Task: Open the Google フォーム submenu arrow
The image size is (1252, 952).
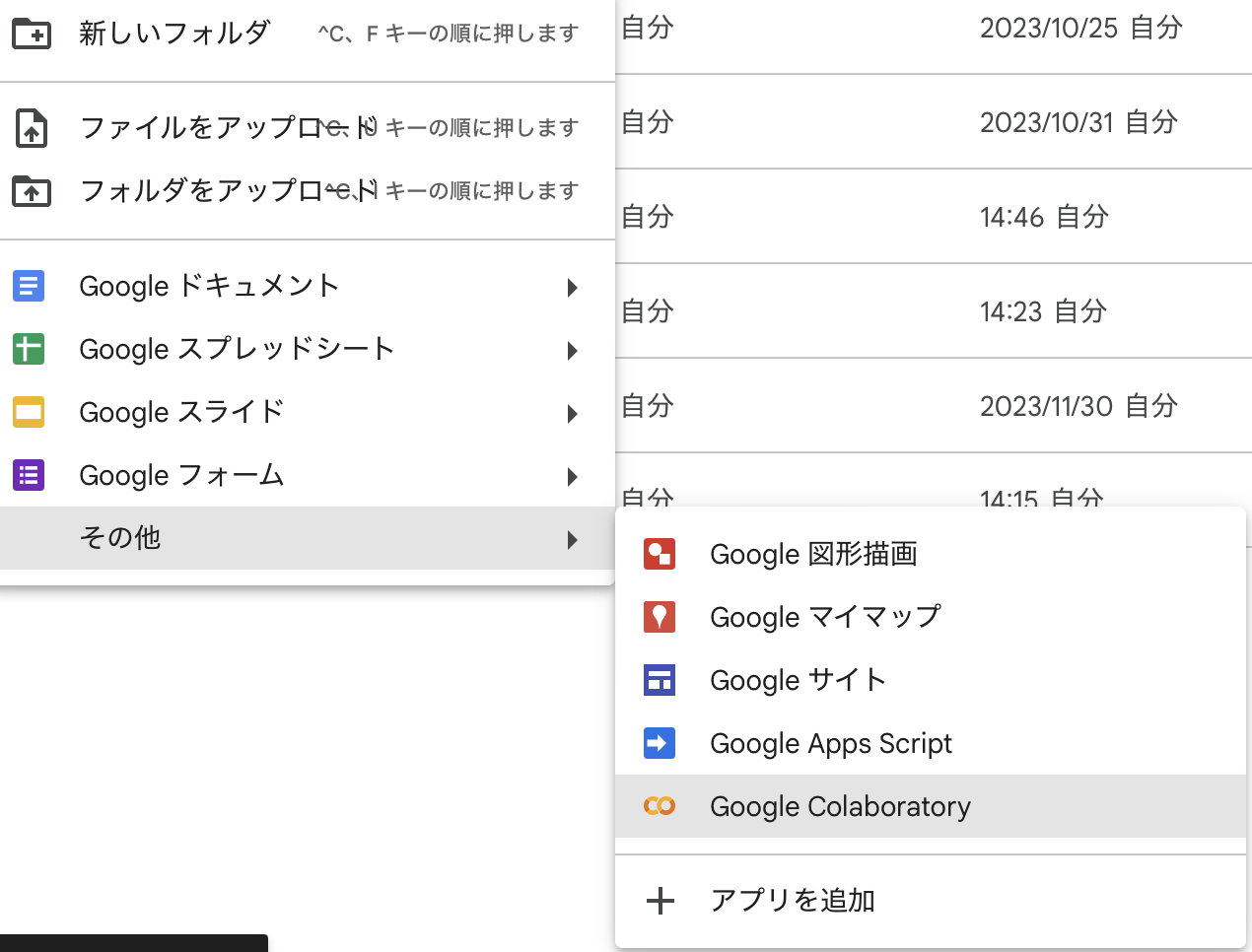Action: click(x=572, y=477)
